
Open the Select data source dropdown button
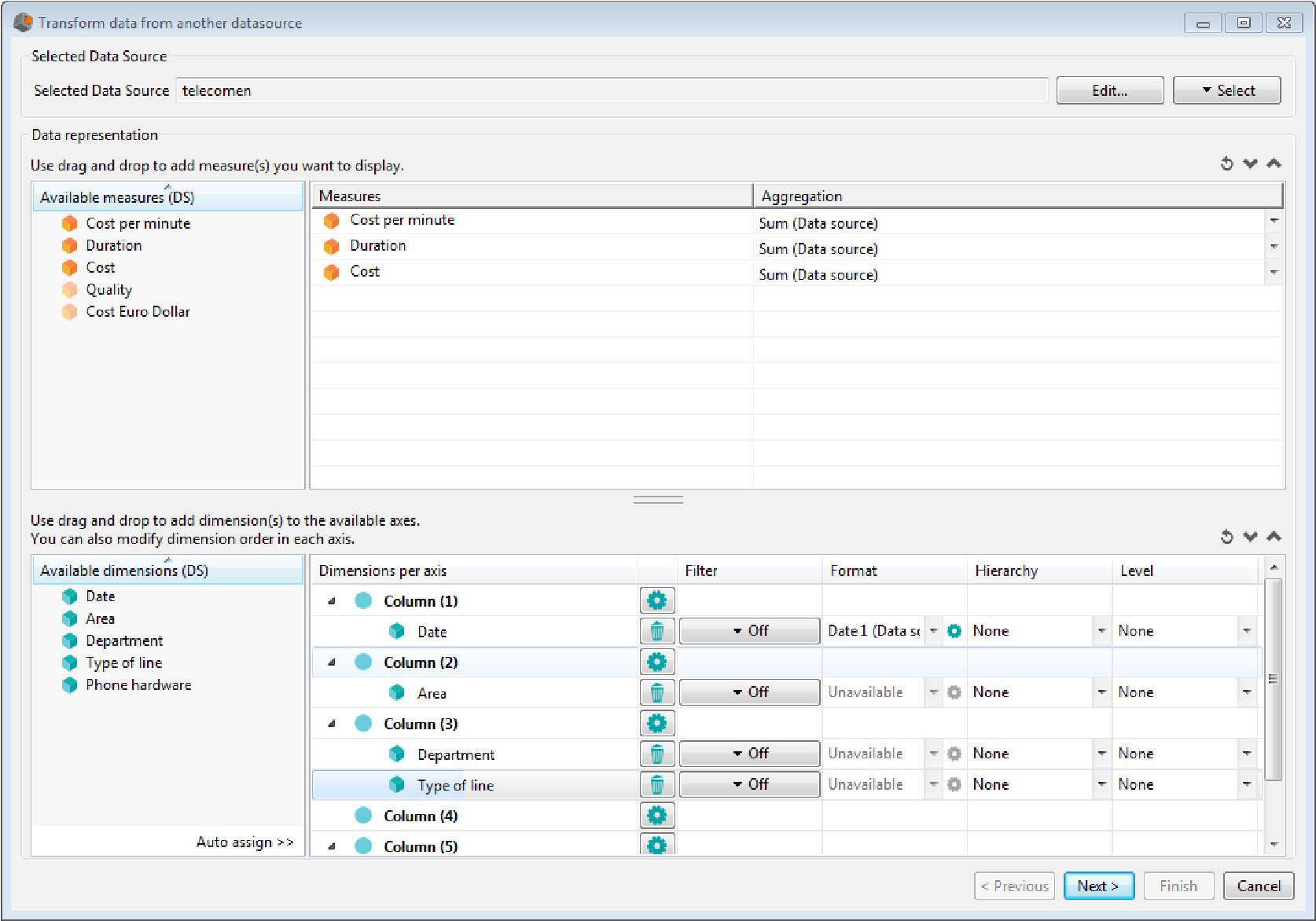tap(1226, 90)
